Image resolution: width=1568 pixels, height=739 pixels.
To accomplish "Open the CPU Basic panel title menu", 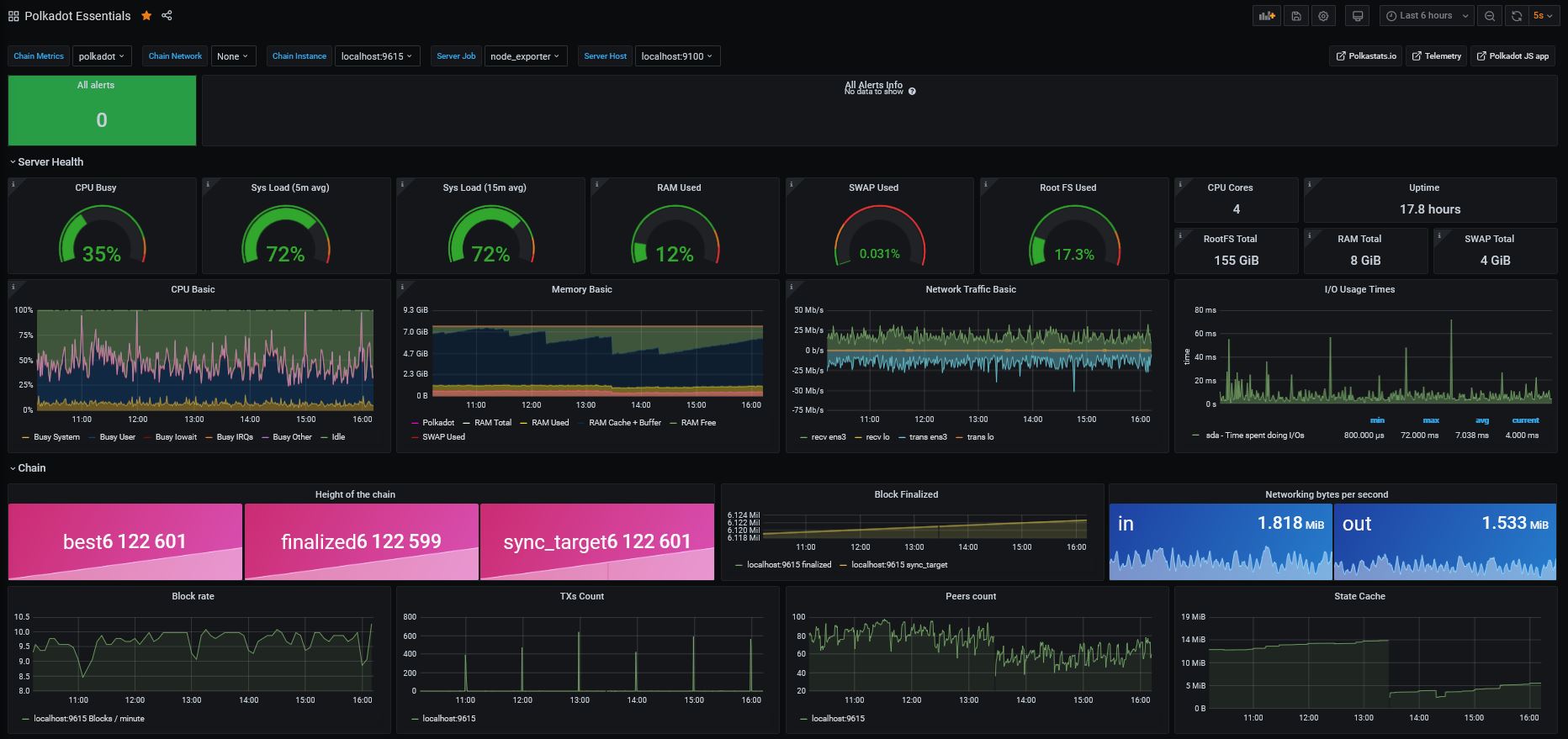I will click(x=193, y=289).
